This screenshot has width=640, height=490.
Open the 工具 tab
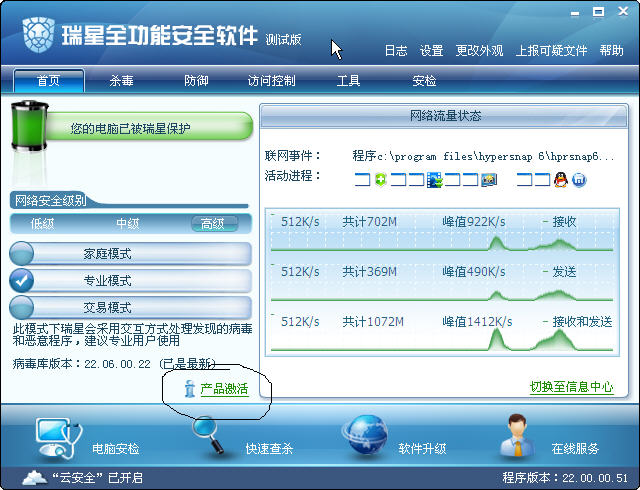tap(348, 80)
